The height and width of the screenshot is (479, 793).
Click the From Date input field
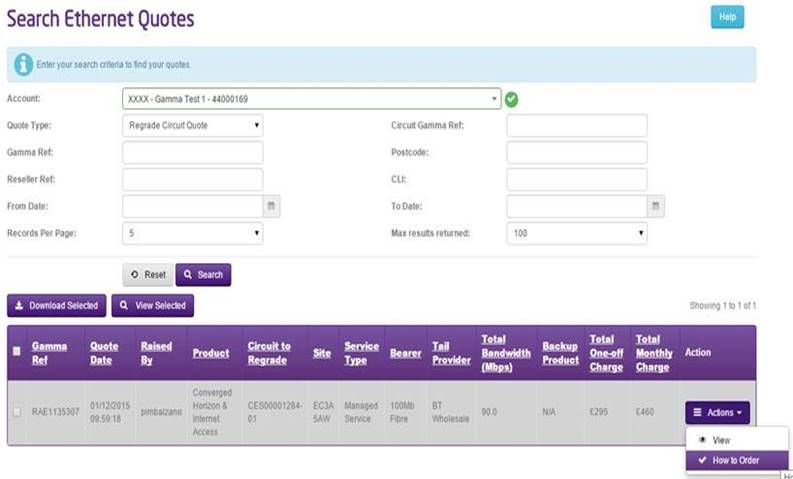tap(193, 206)
